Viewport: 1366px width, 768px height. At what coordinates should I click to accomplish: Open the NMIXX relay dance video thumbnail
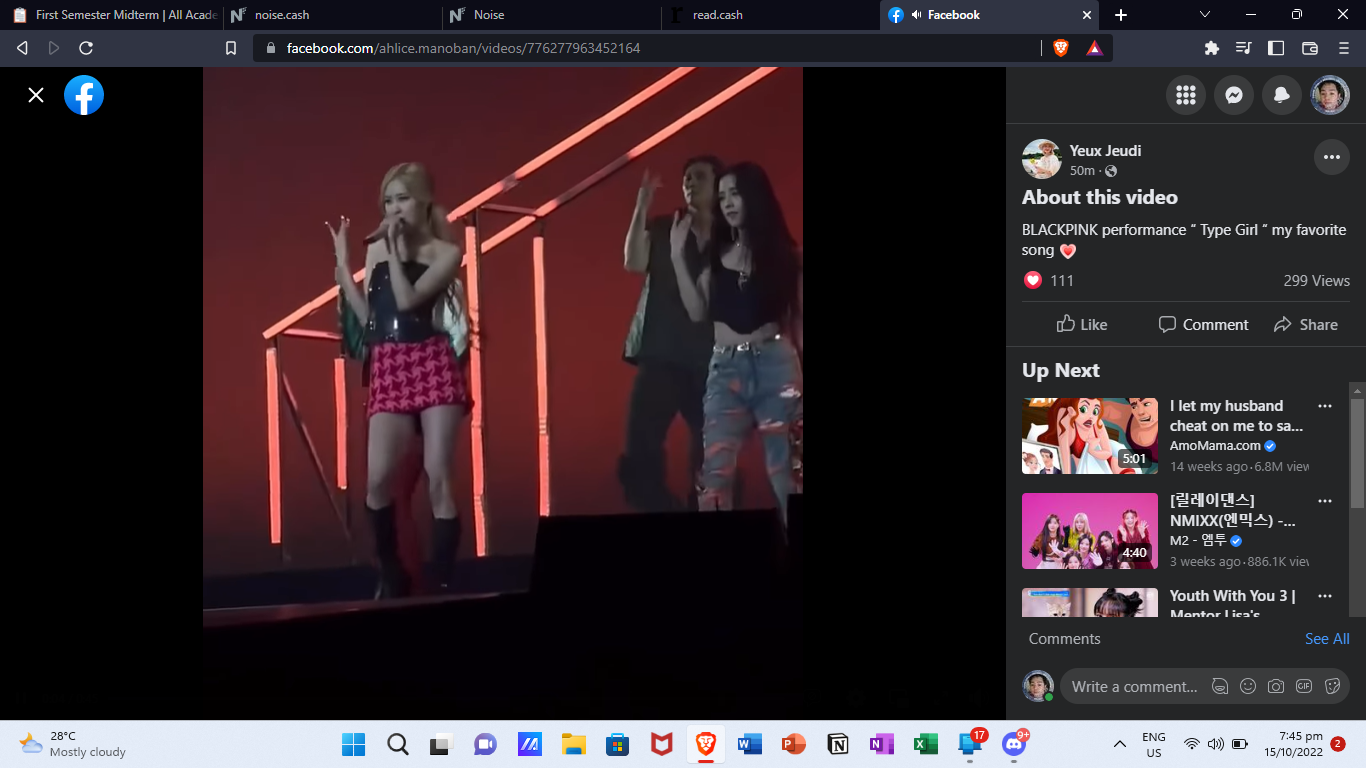1090,531
